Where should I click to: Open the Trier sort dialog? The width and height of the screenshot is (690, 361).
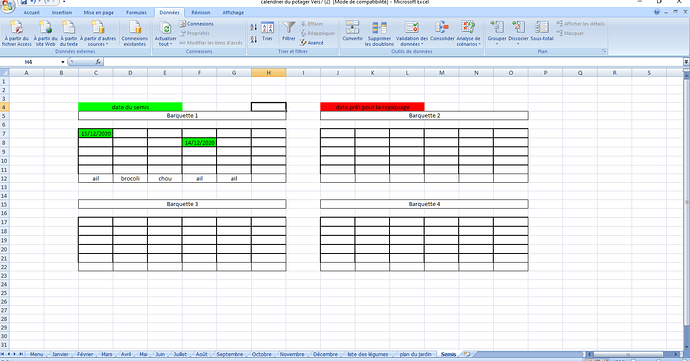tap(268, 32)
